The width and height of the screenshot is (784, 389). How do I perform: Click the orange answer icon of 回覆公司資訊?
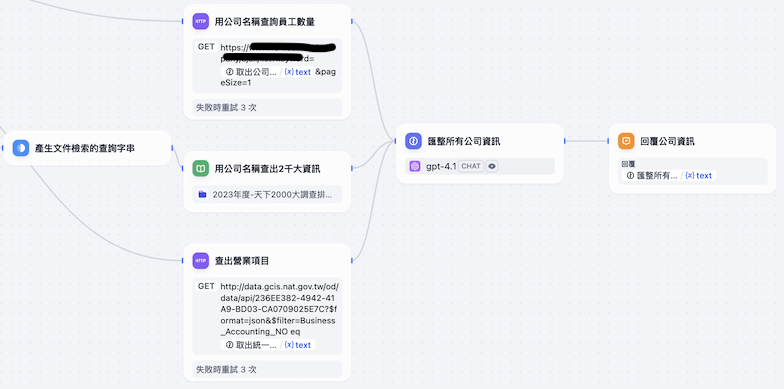click(626, 141)
